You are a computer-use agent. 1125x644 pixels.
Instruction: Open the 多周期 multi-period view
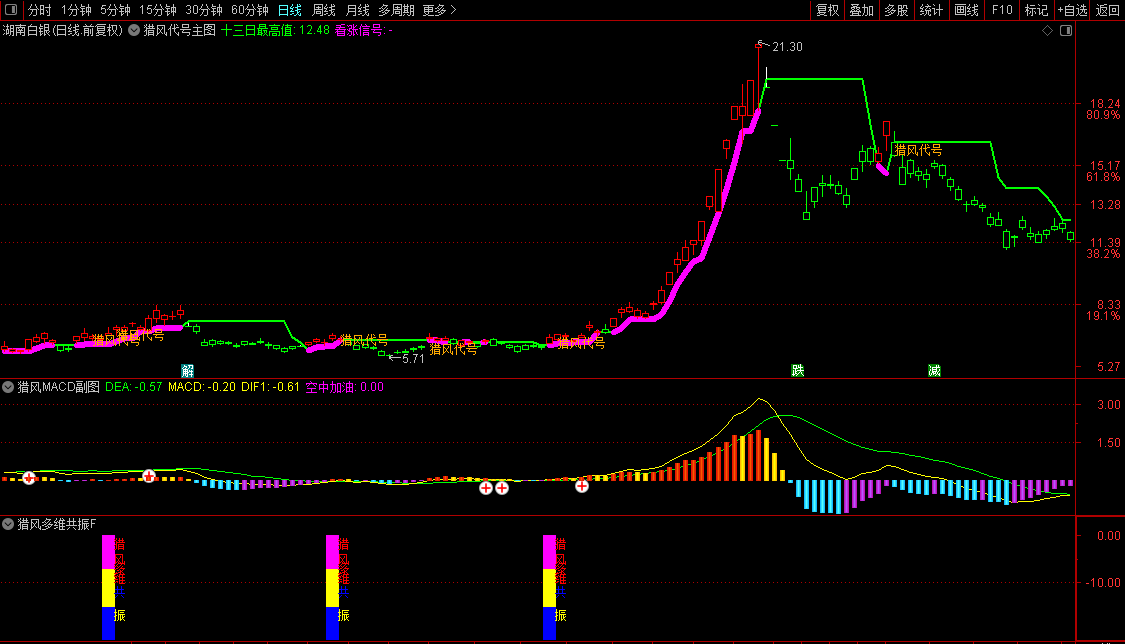396,10
